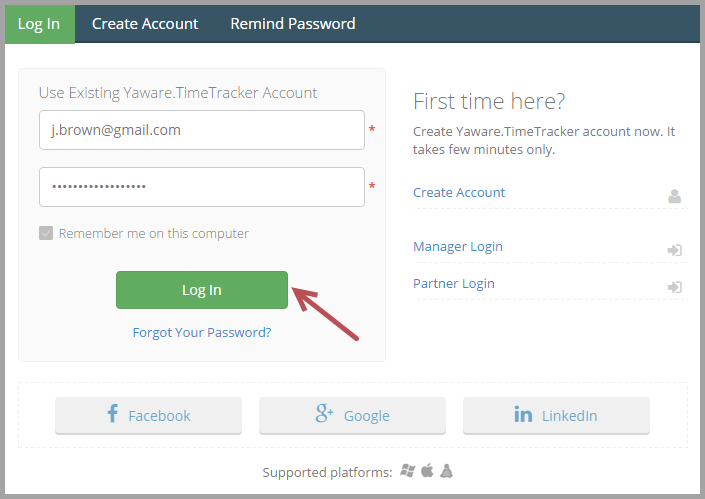Open the Manager Login link

coord(458,246)
